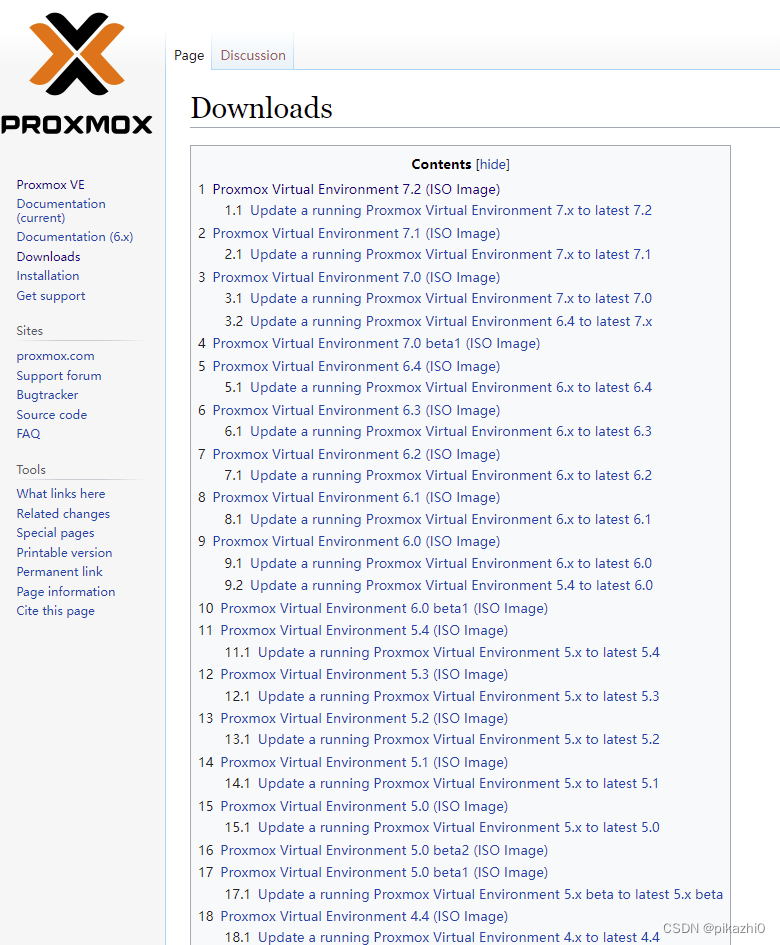The width and height of the screenshot is (780, 945).
Task: Jump to Proxmox Virtual Environment 6.1 (ISO Image)
Action: [x=356, y=498]
